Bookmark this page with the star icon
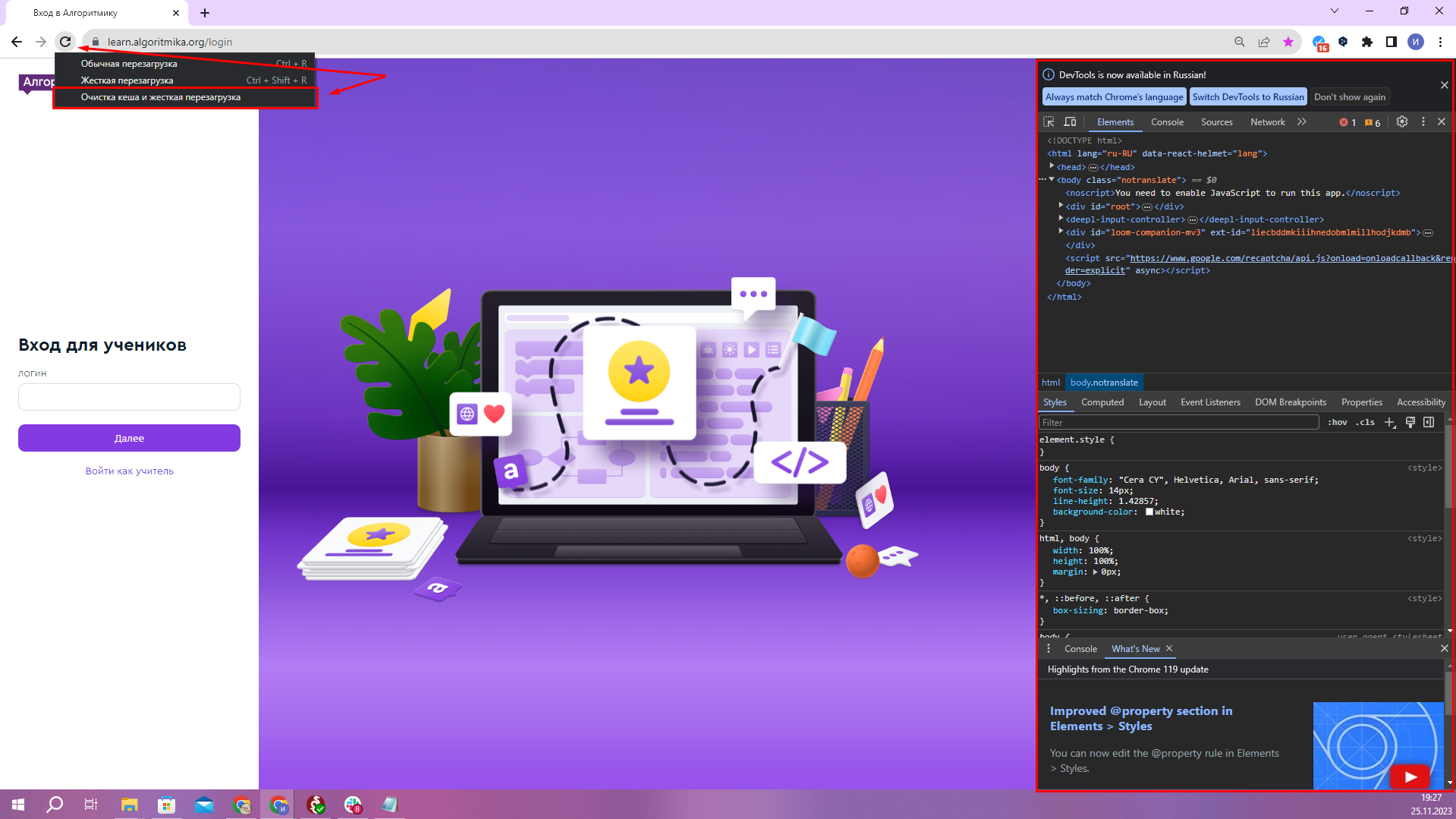The image size is (1456, 819). click(1288, 42)
